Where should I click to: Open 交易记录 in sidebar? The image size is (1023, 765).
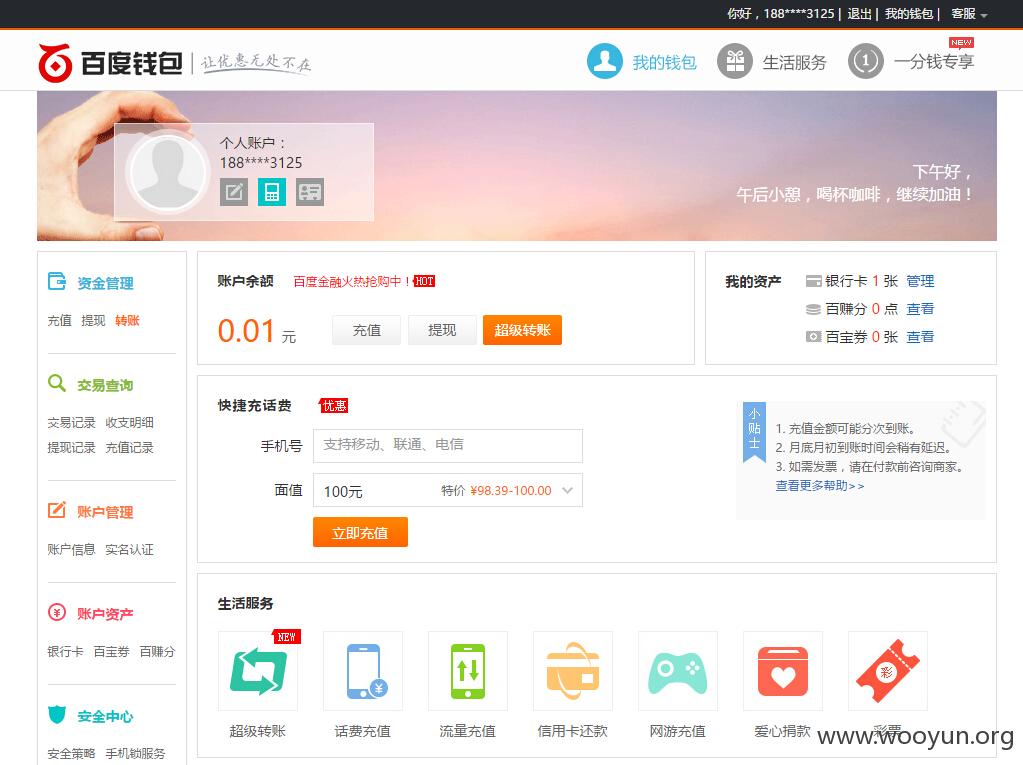[71, 423]
